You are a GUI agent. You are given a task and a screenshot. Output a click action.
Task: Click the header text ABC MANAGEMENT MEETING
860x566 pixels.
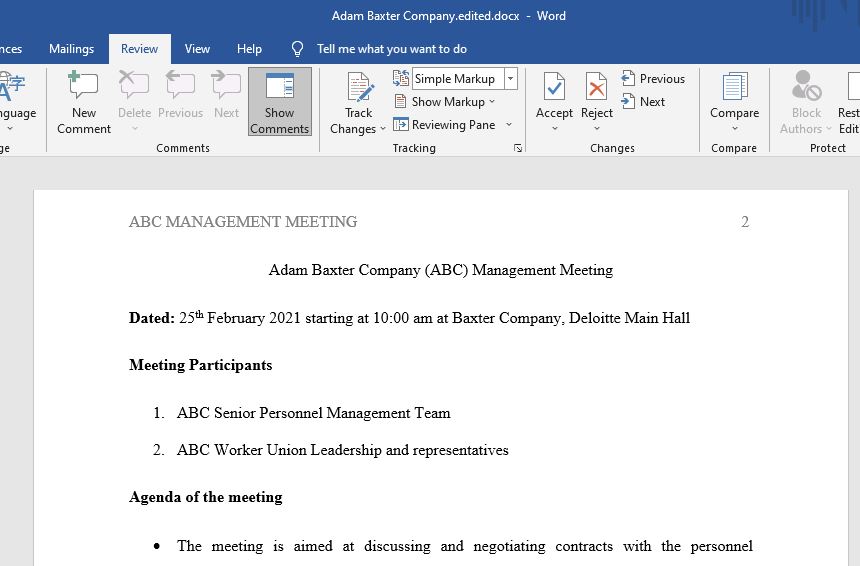pyautogui.click(x=243, y=222)
